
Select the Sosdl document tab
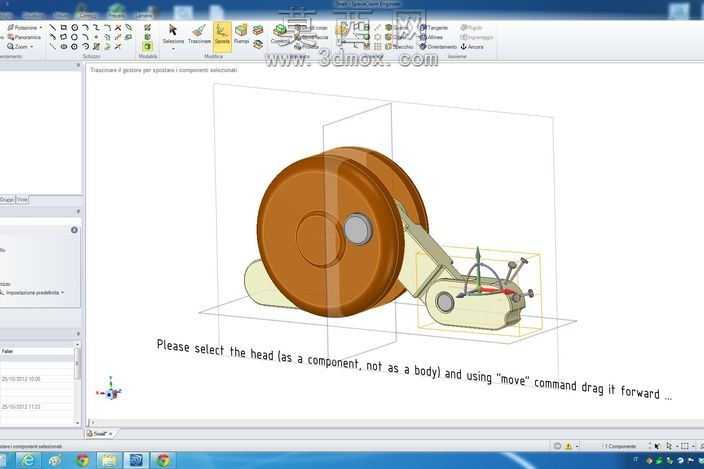pyautogui.click(x=99, y=434)
